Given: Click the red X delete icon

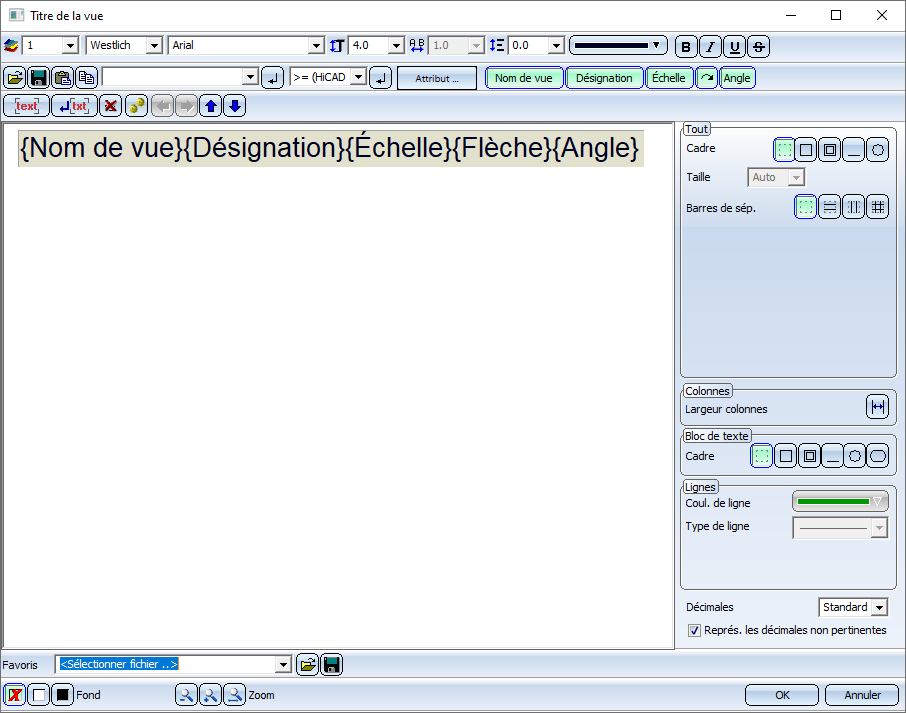Looking at the screenshot, I should pos(112,106).
